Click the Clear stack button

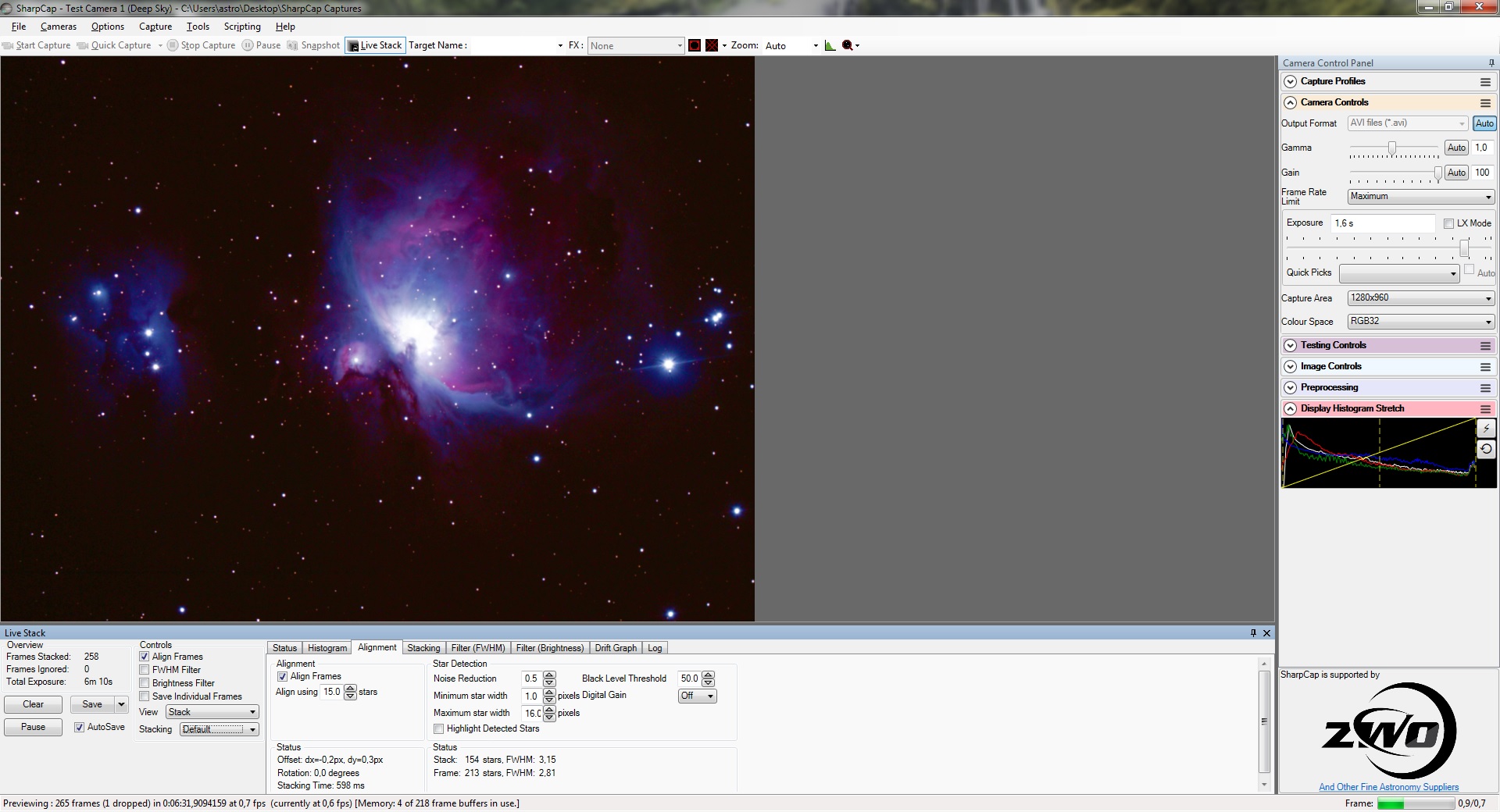coord(33,704)
